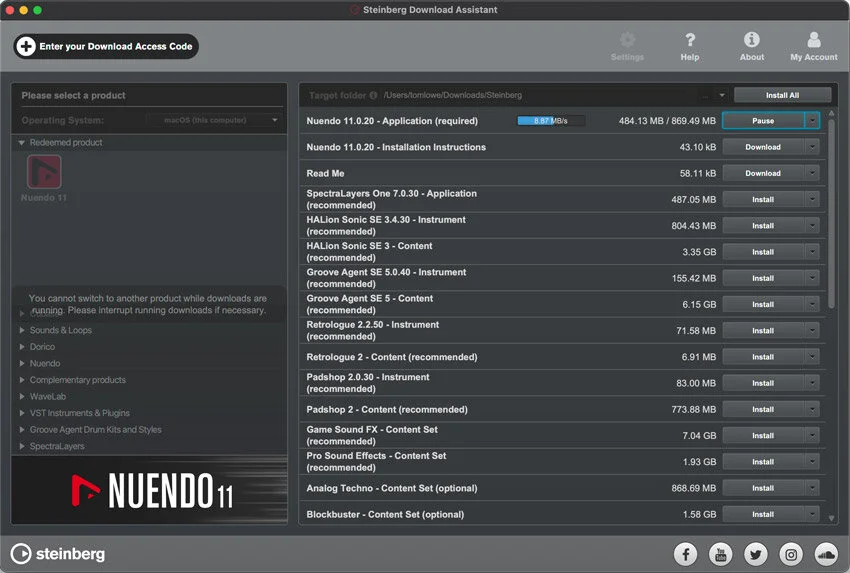Install Padshop 2 Content

[x=763, y=409]
